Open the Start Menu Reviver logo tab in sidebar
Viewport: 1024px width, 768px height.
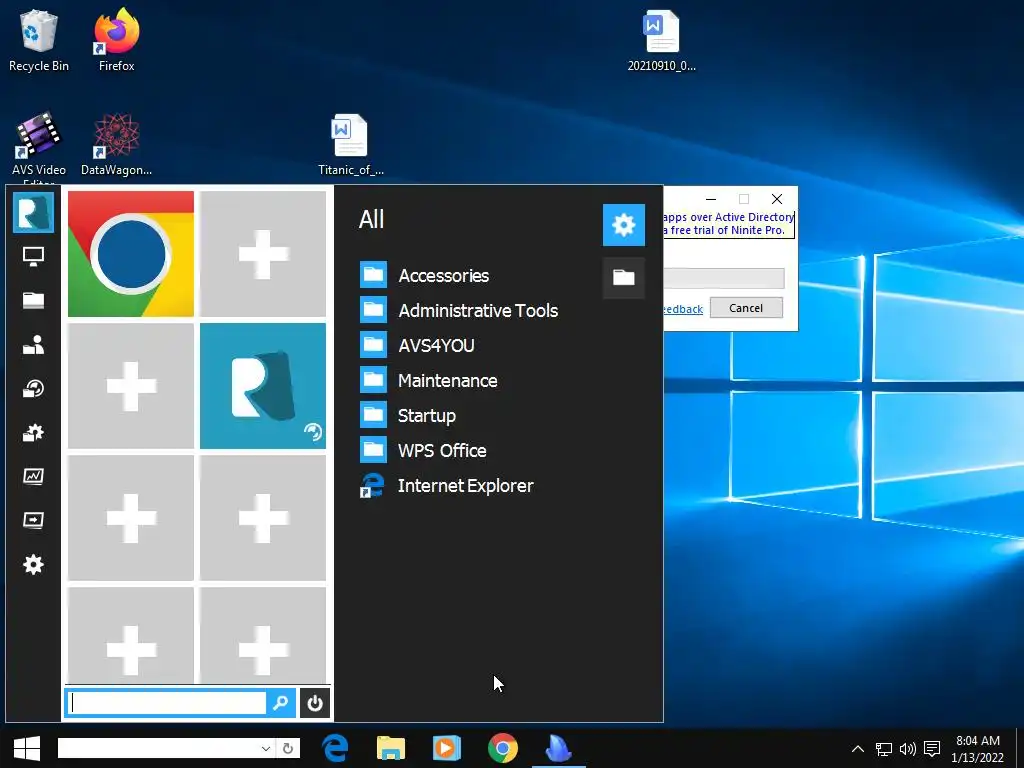(33, 213)
